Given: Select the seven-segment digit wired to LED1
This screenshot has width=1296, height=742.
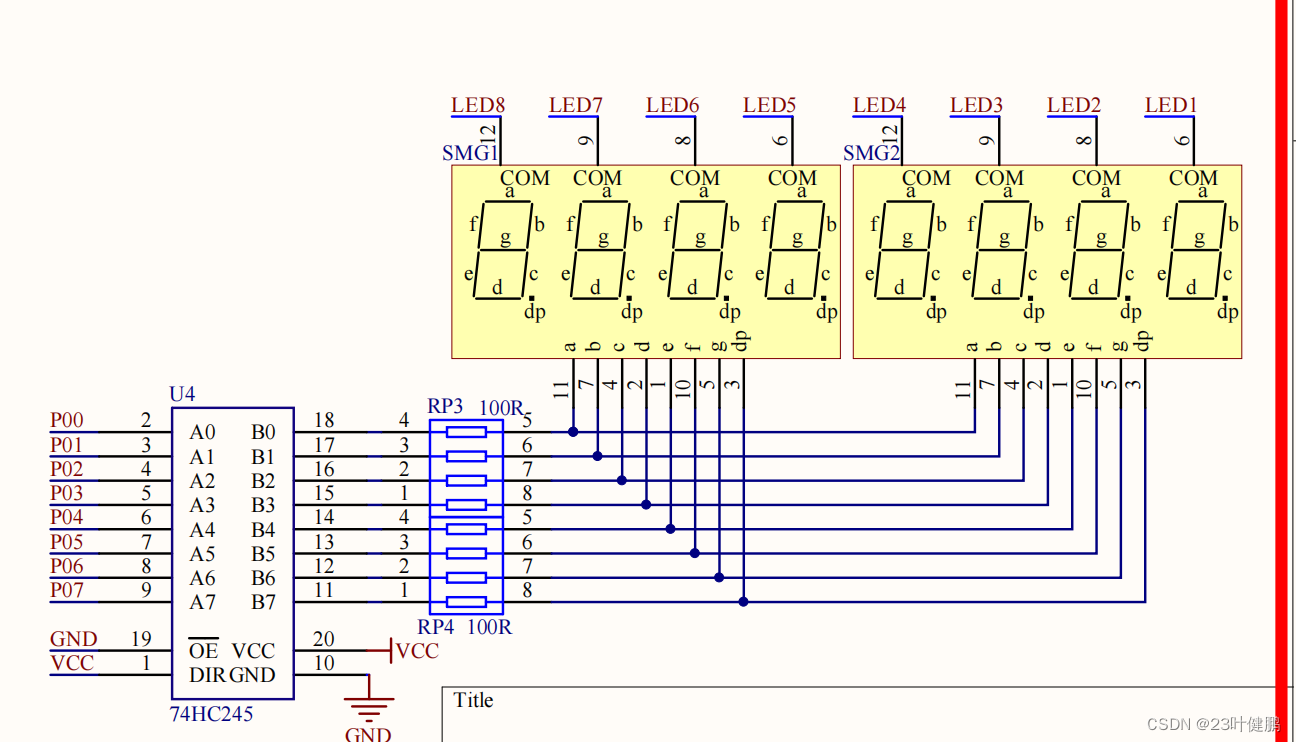Looking at the screenshot, I should tap(1197, 249).
